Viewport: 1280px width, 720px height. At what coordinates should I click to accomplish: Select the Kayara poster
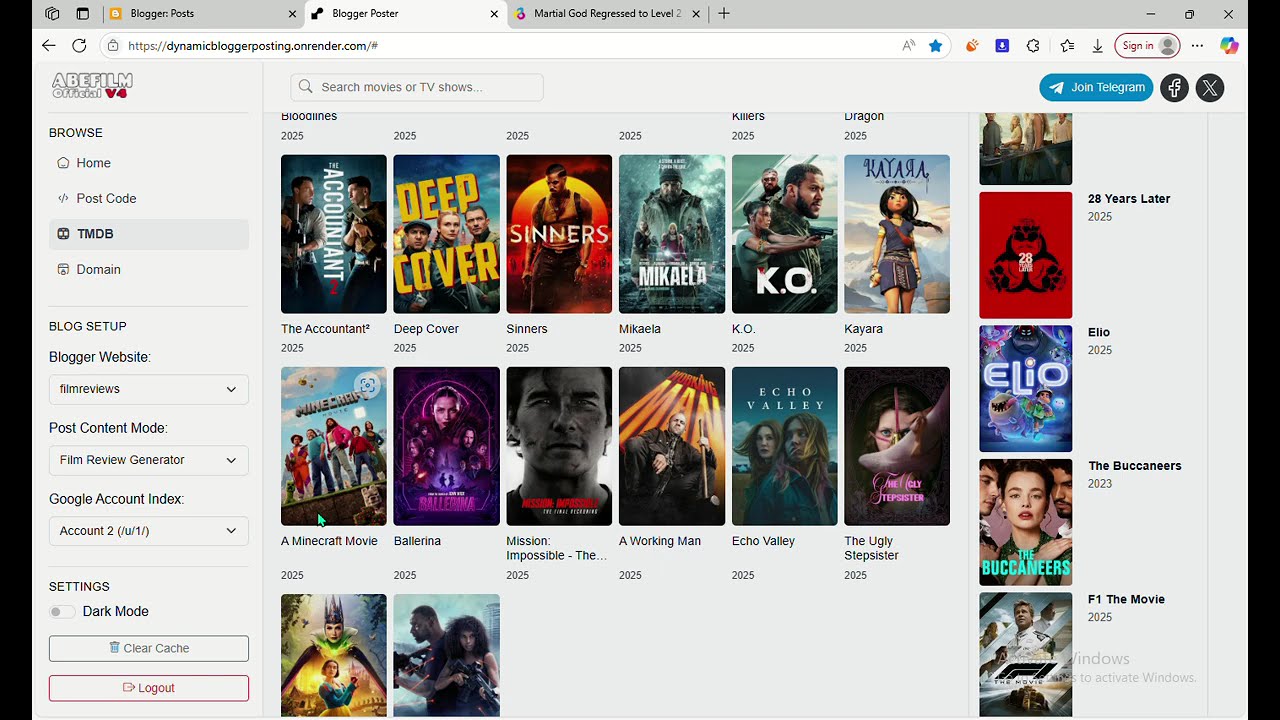pos(897,234)
